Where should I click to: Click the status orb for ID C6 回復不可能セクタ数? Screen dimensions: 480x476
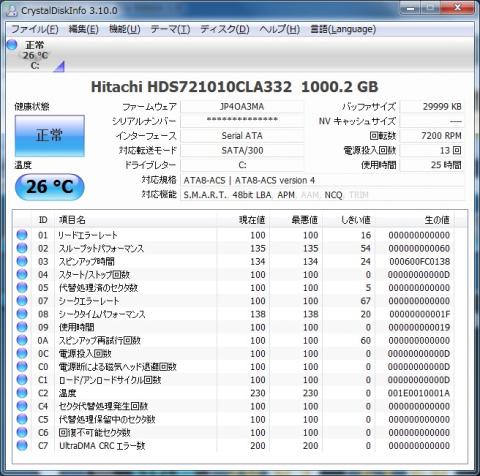[x=22, y=432]
